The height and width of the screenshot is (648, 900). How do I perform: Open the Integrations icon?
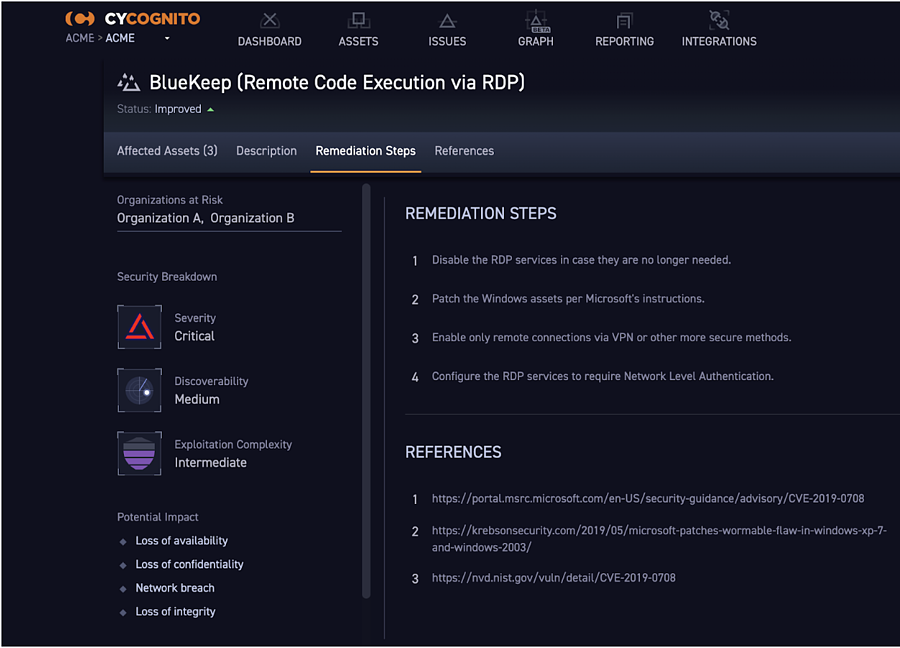coord(718,21)
